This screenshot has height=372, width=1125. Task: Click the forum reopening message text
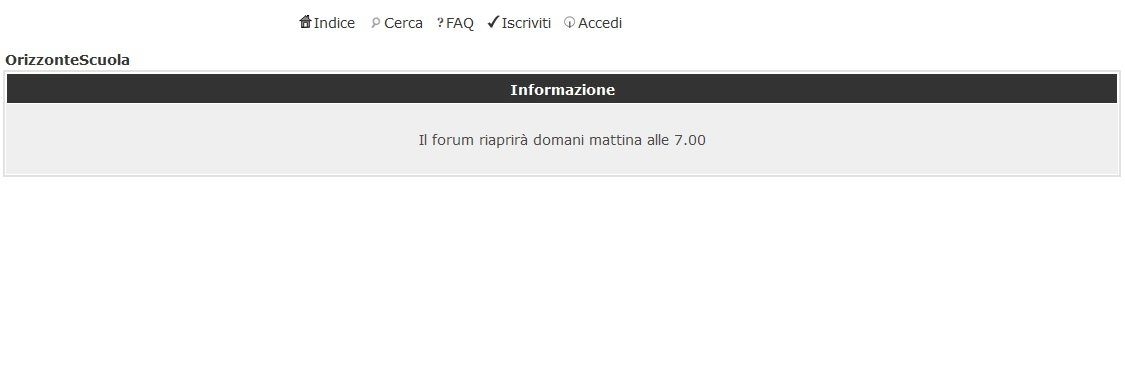[562, 140]
